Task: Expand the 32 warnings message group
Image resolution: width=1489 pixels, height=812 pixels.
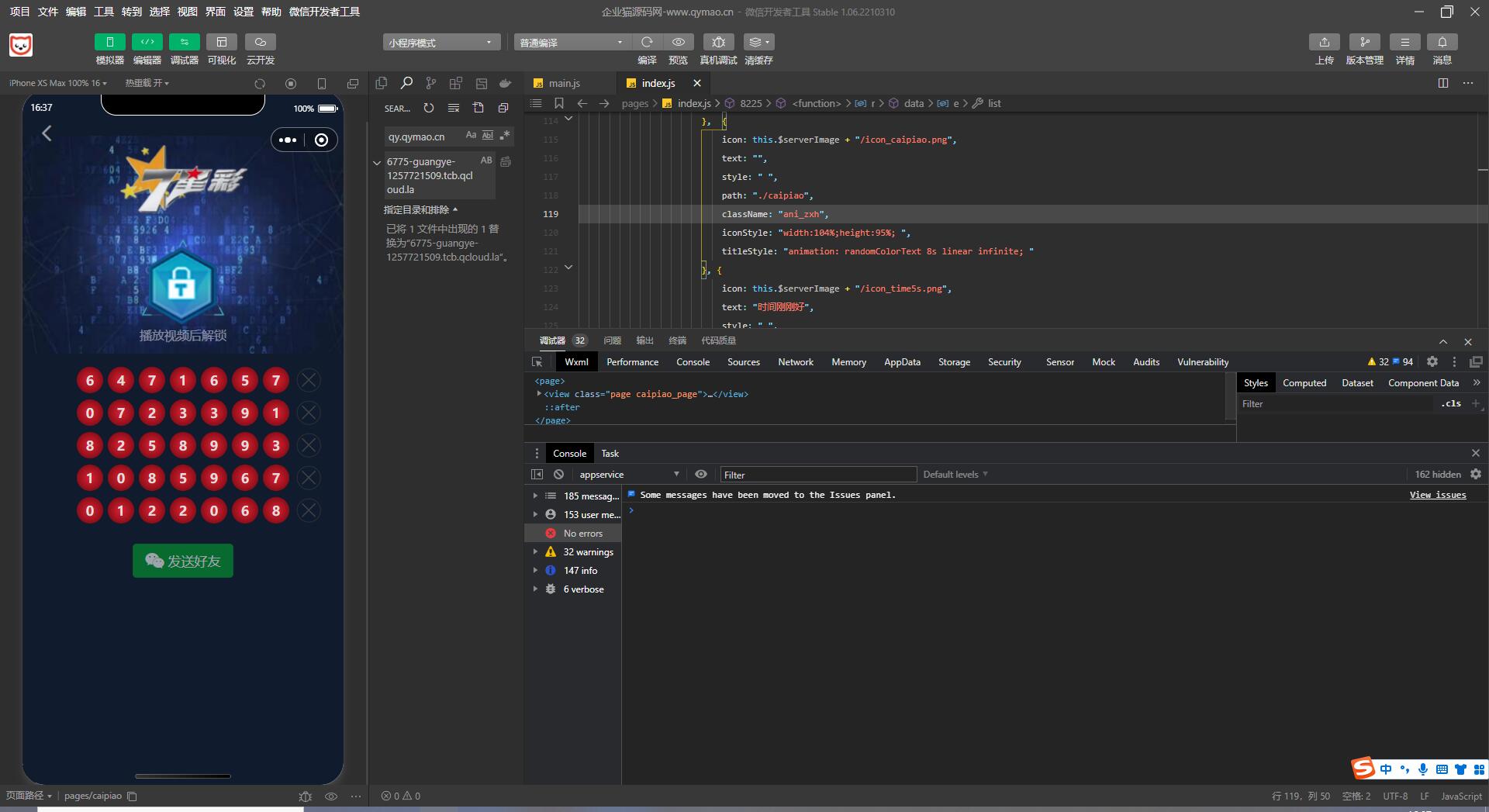Action: point(535,552)
